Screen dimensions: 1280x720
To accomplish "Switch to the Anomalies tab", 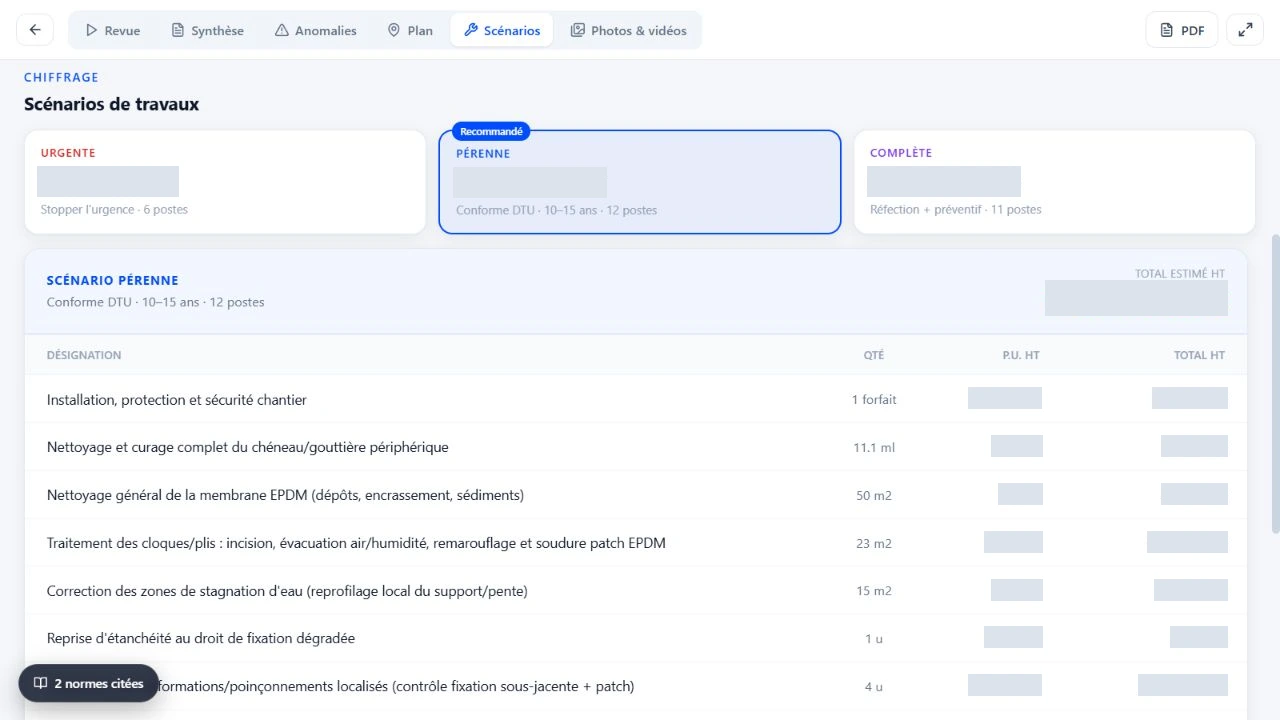I will pyautogui.click(x=315, y=31).
